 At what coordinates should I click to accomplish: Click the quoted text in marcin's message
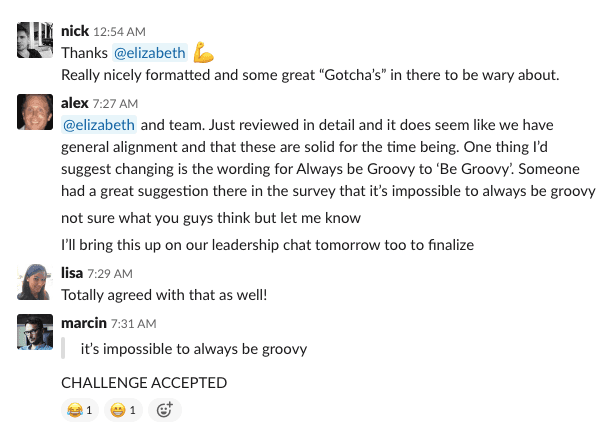(194, 349)
